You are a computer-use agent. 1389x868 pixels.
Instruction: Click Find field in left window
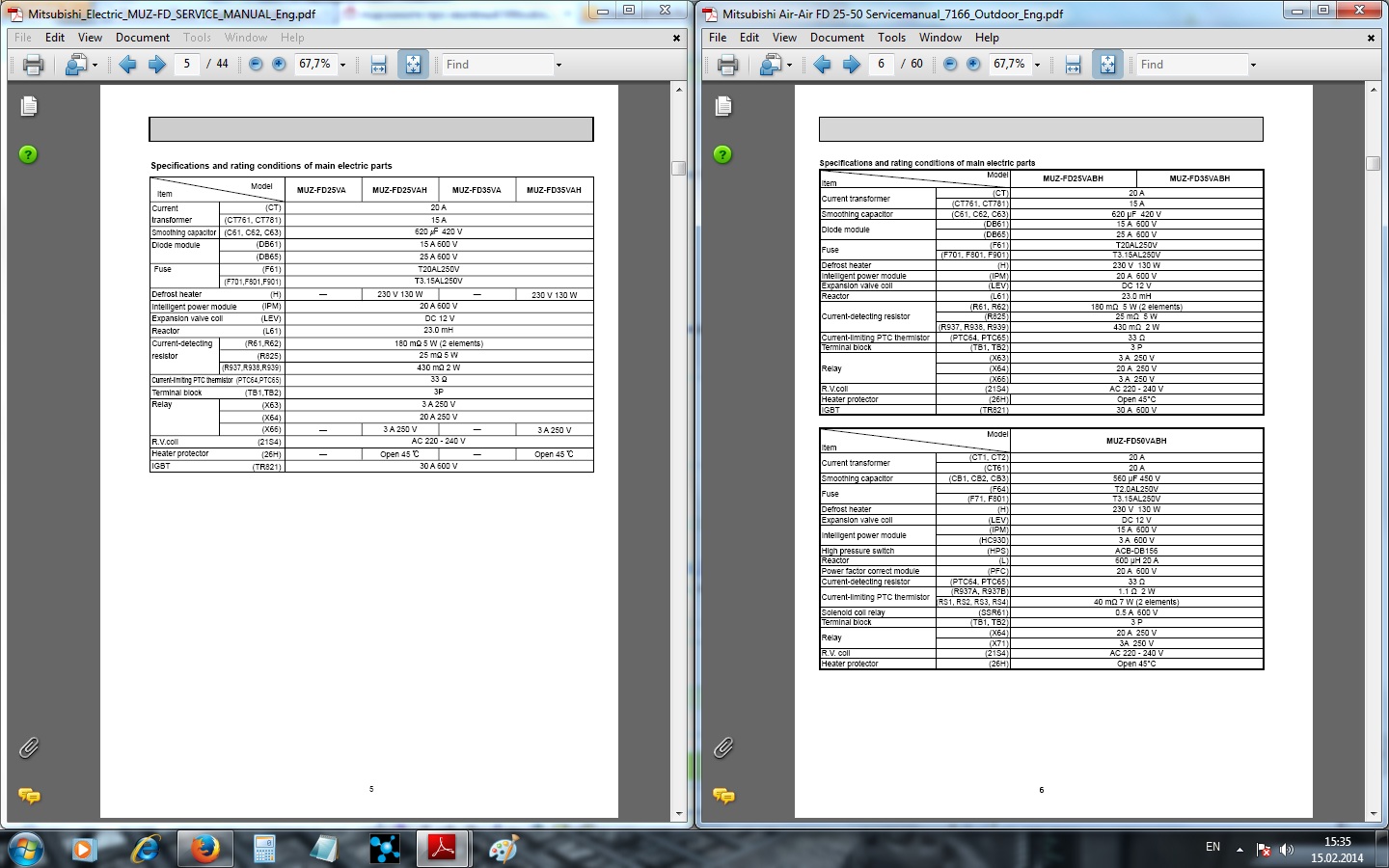[496, 65]
